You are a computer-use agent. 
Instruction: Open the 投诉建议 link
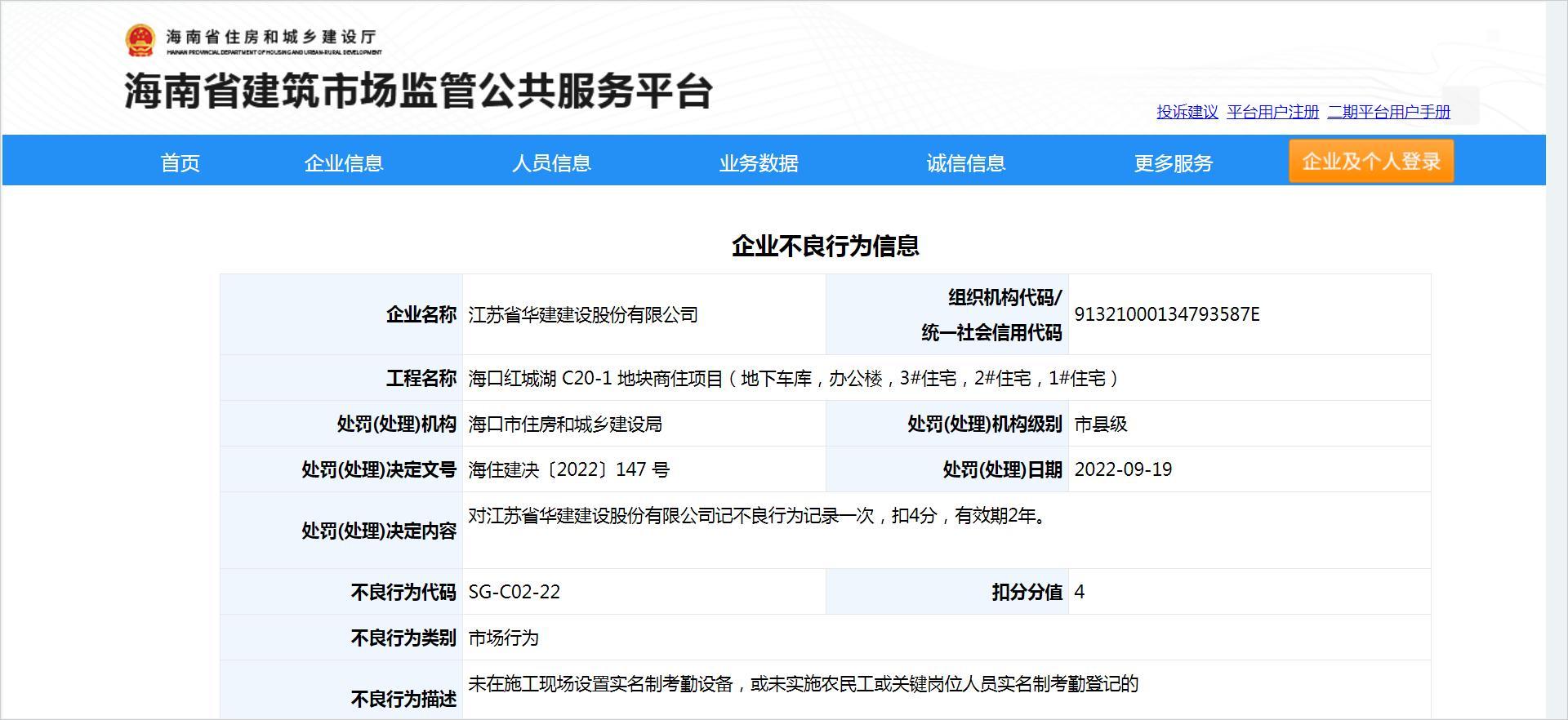[x=1187, y=112]
